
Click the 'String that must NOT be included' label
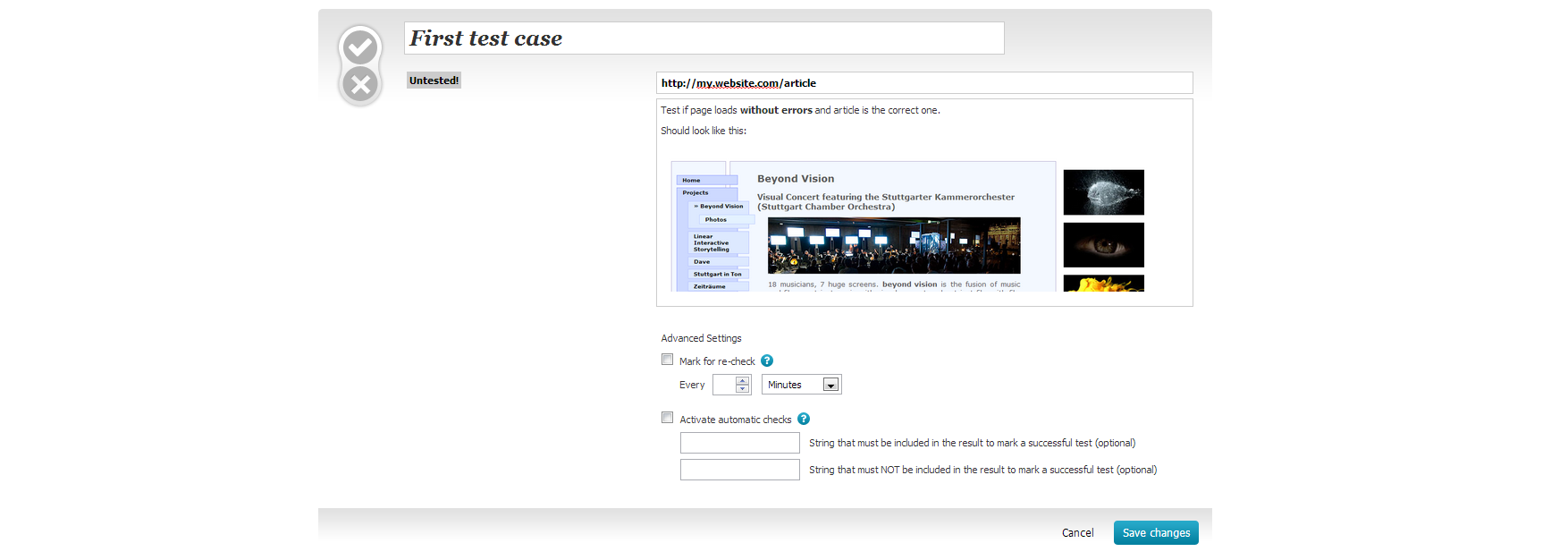[982, 470]
